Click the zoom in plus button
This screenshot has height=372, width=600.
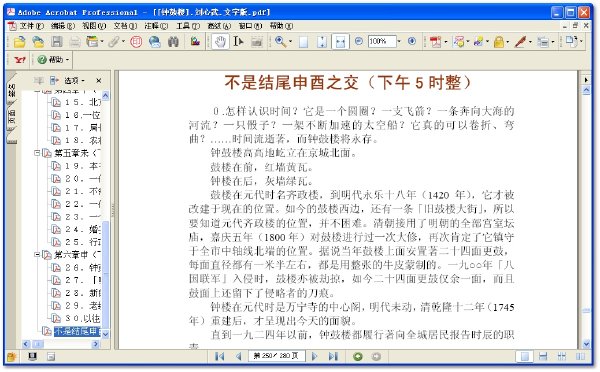tap(412, 41)
